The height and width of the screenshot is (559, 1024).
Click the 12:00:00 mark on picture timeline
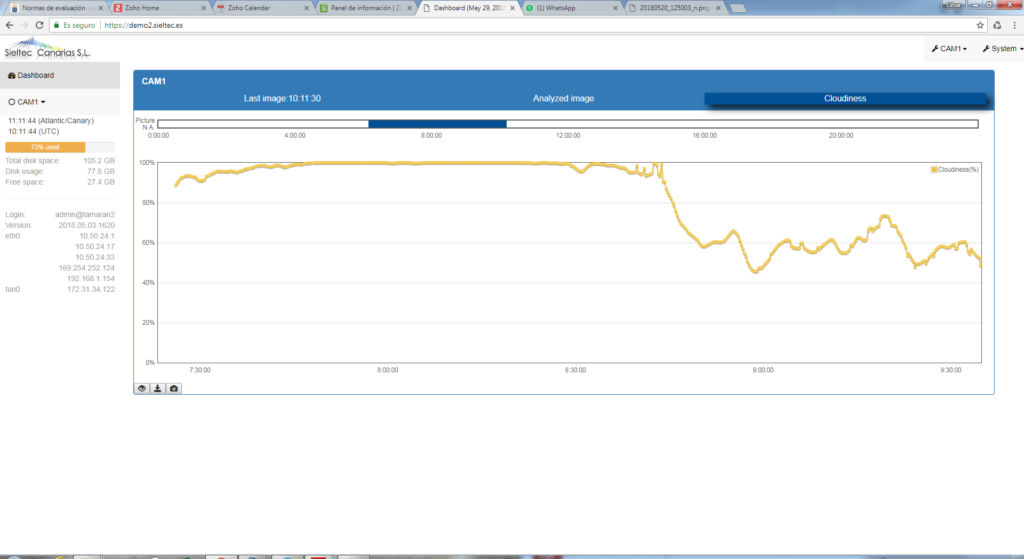tap(568, 136)
